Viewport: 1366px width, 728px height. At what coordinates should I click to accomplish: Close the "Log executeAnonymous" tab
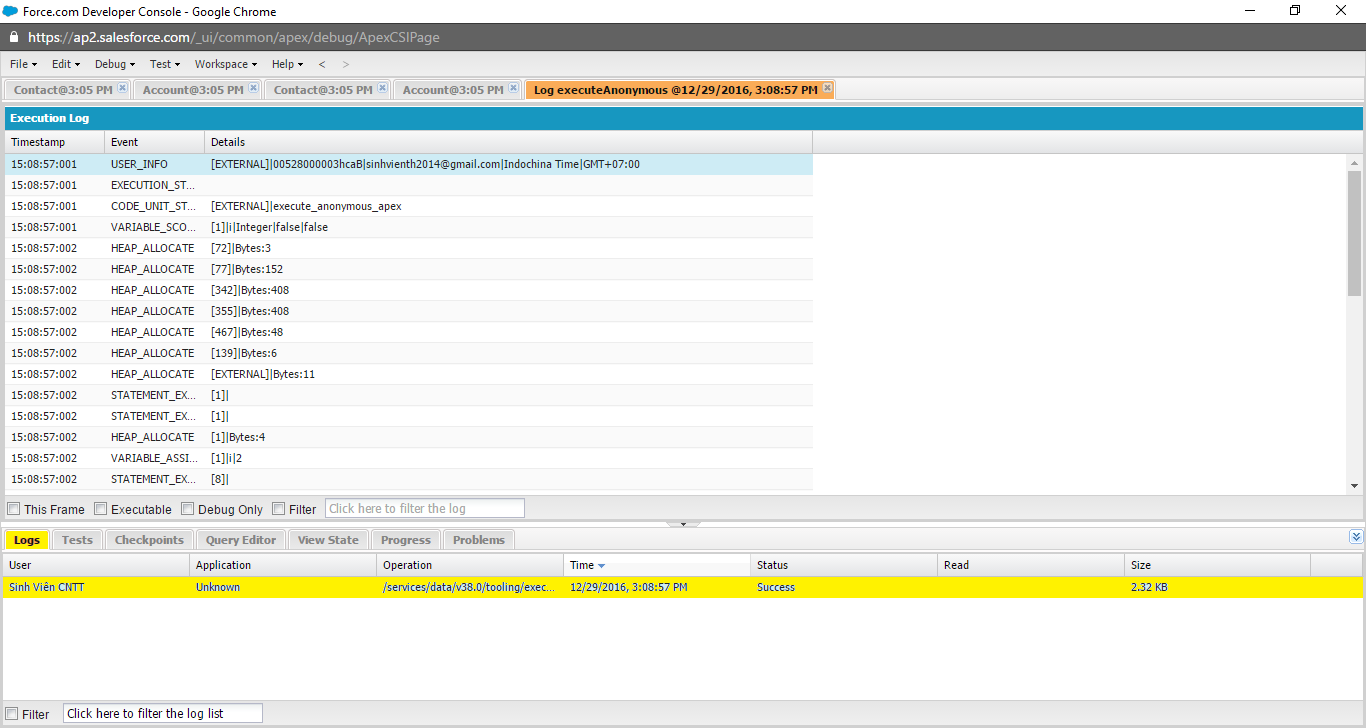tap(825, 88)
